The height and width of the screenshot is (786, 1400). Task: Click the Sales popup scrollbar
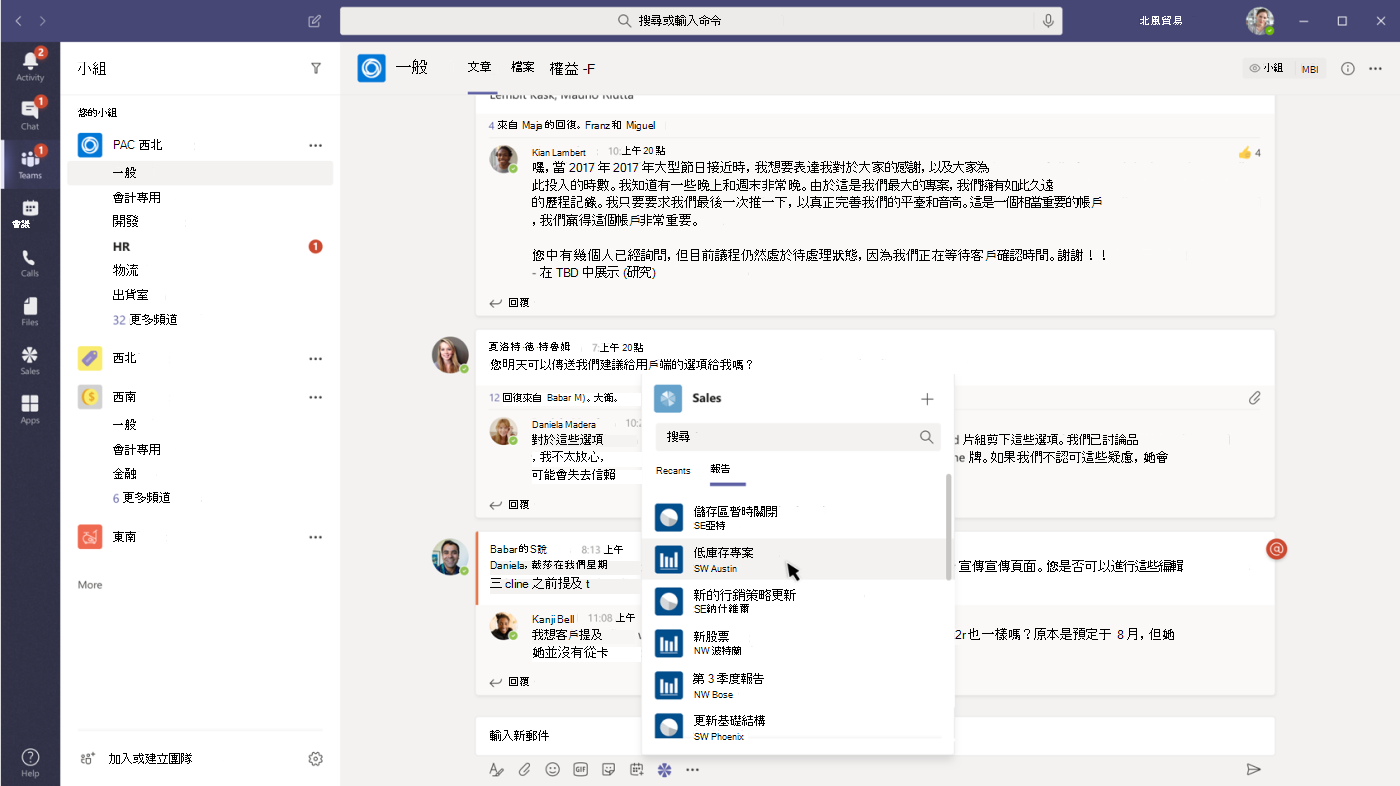click(x=948, y=527)
